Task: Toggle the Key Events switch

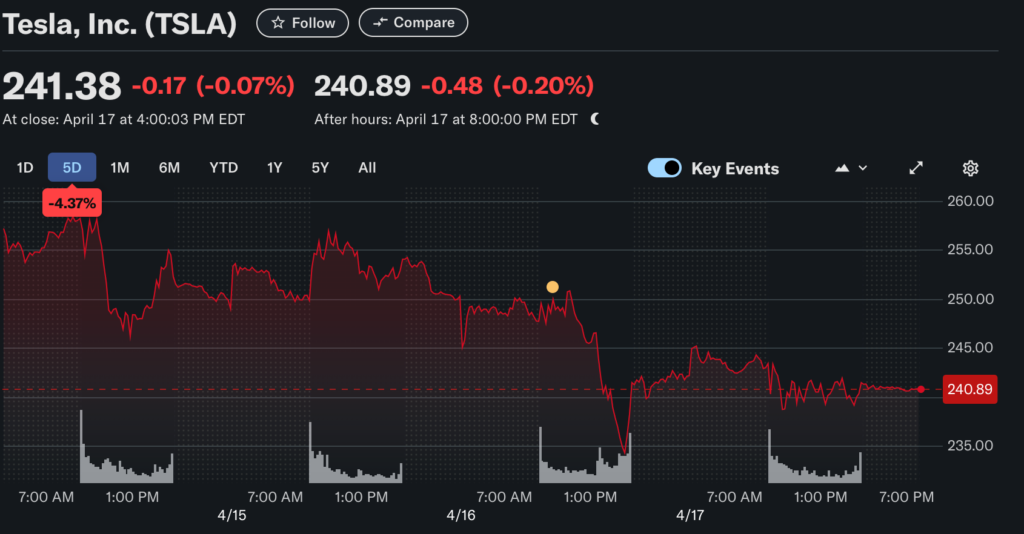Action: tap(665, 168)
